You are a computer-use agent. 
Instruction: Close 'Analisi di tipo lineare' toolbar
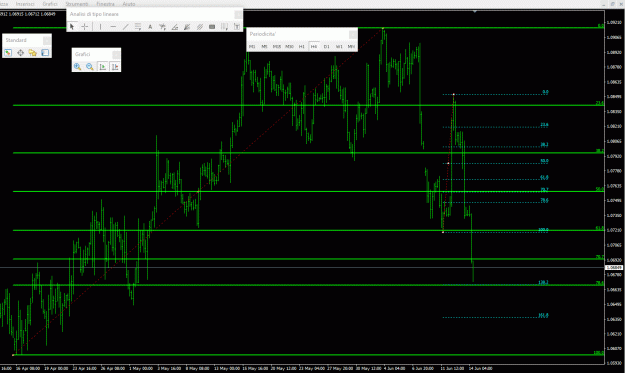[x=238, y=14]
